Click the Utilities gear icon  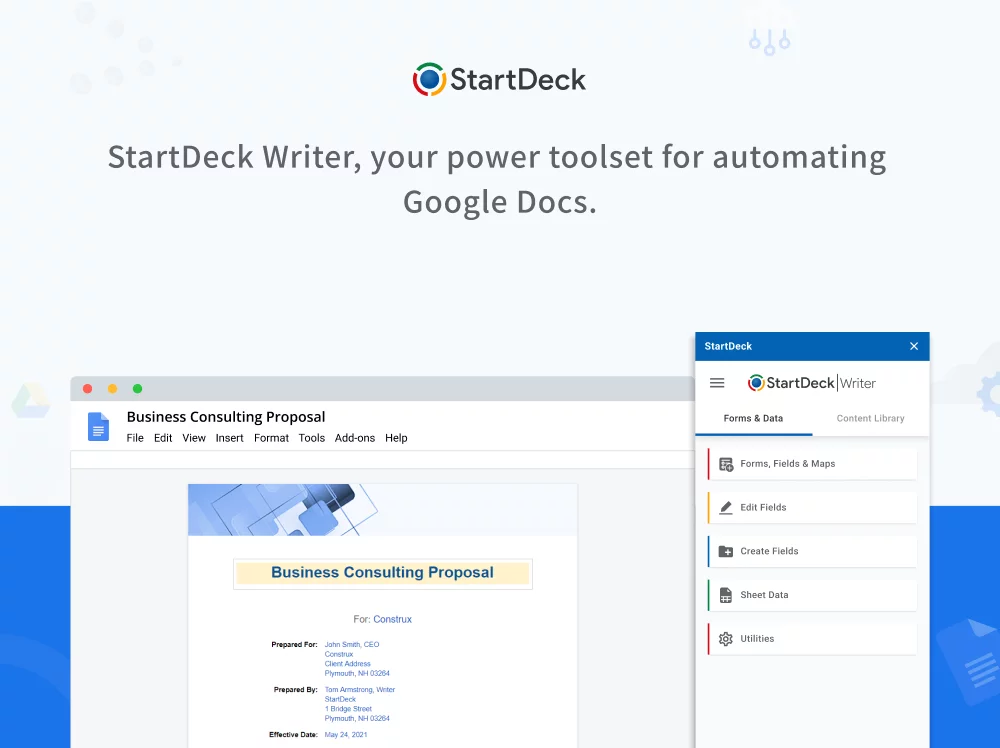tap(726, 639)
